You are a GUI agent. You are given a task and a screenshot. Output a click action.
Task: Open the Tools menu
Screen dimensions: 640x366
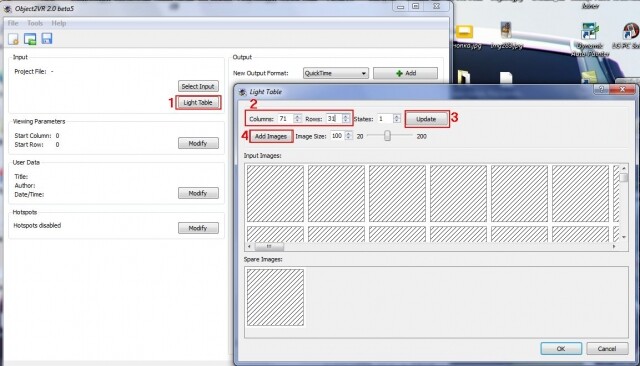coord(35,23)
